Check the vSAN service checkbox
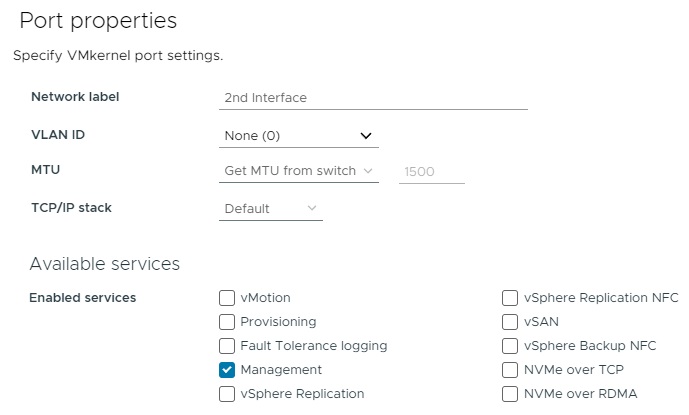This screenshot has height=415, width=689. click(x=510, y=322)
